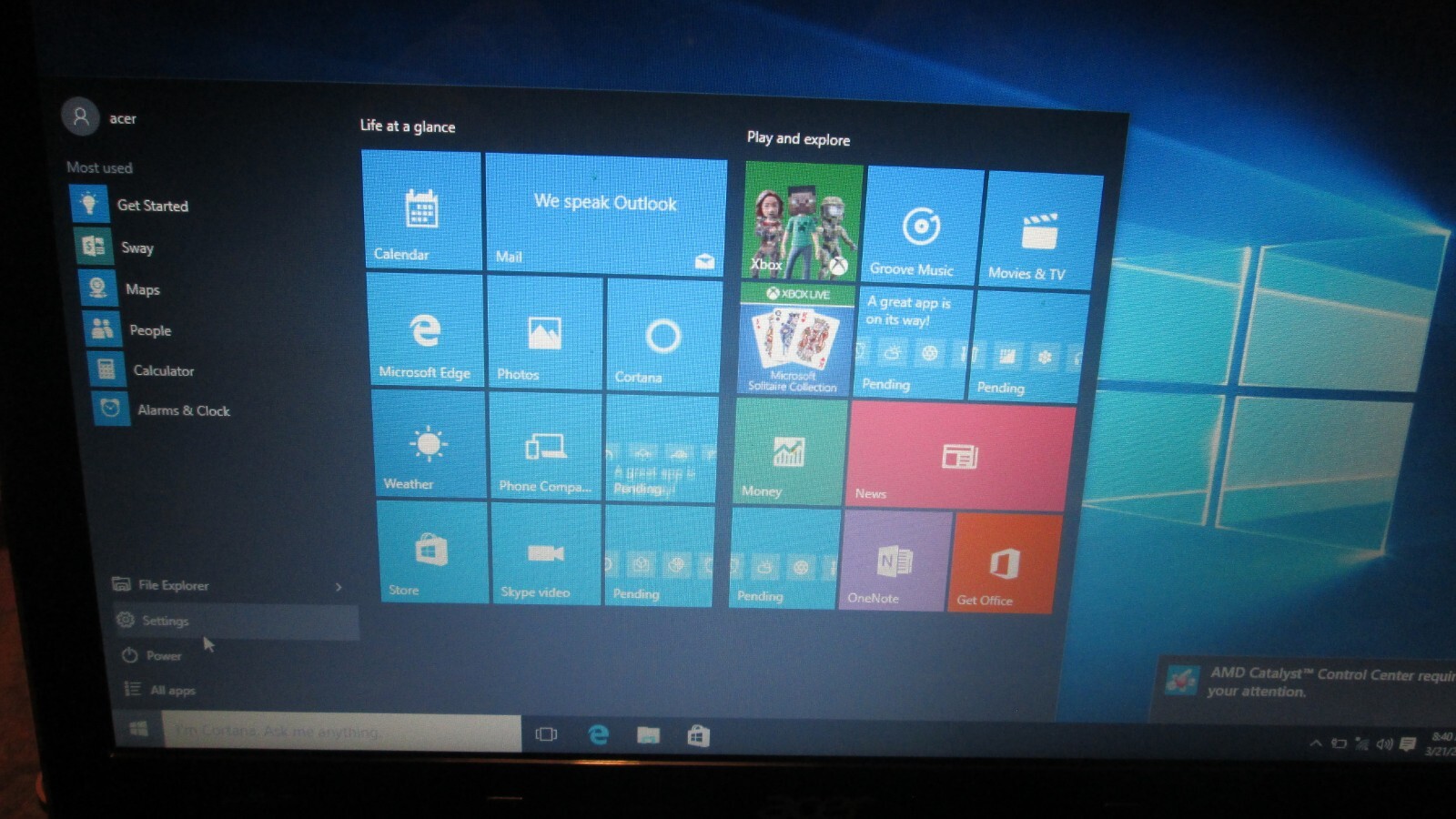Open People from Most used list

click(129, 329)
